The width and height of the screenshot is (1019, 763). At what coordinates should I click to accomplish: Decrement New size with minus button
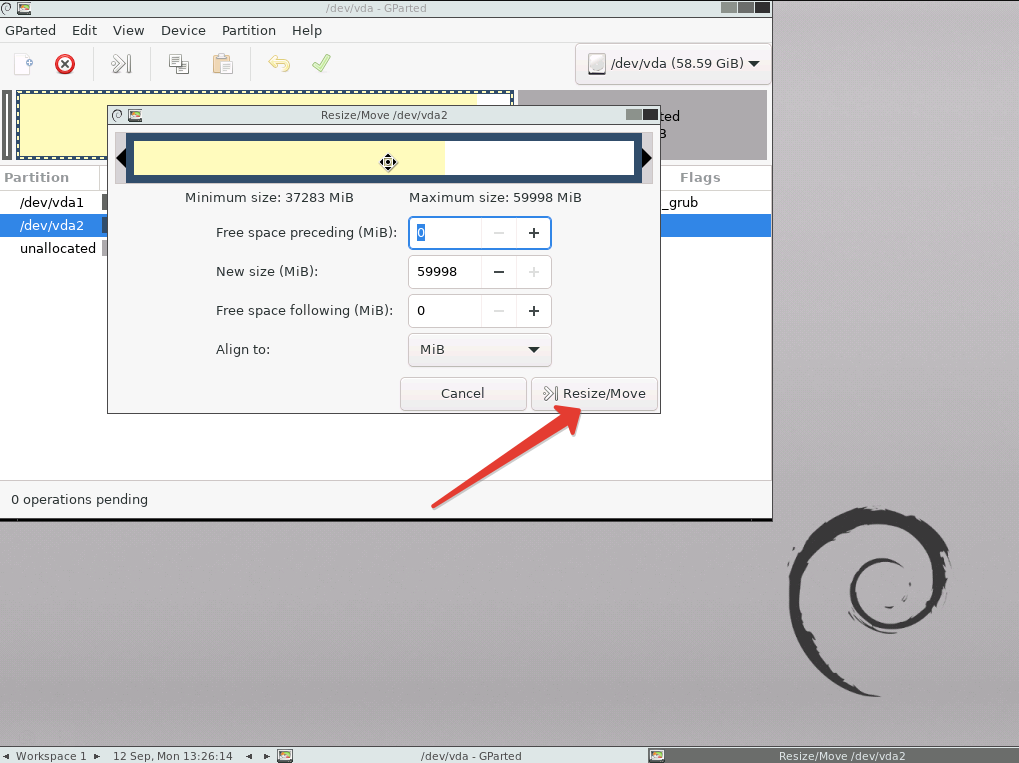(x=497, y=271)
